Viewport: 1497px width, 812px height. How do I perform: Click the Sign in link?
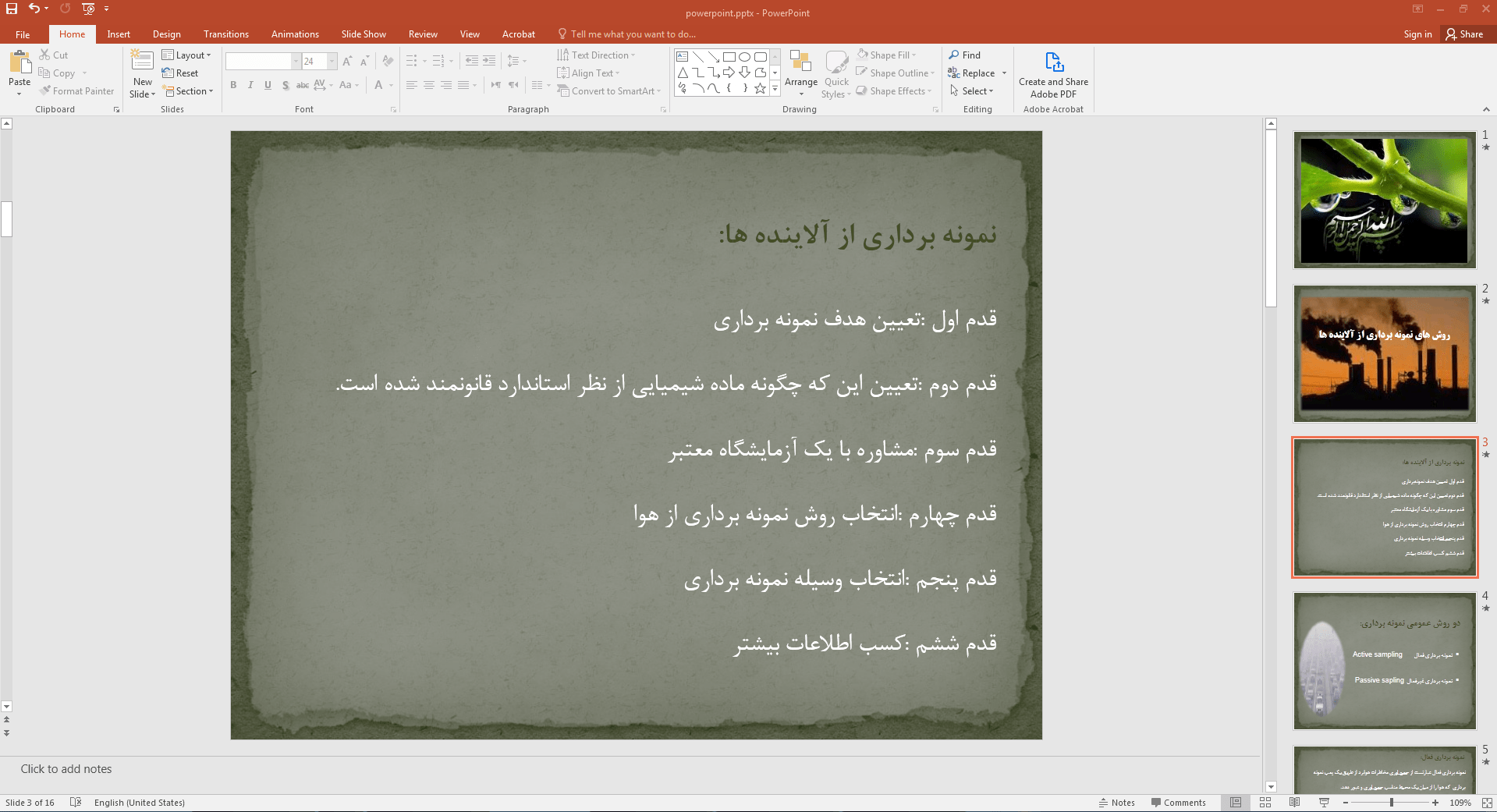(1417, 34)
